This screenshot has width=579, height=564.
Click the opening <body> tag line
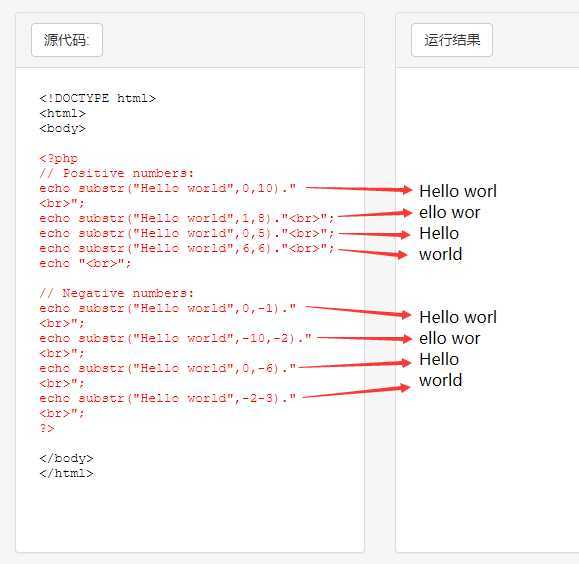coord(63,129)
